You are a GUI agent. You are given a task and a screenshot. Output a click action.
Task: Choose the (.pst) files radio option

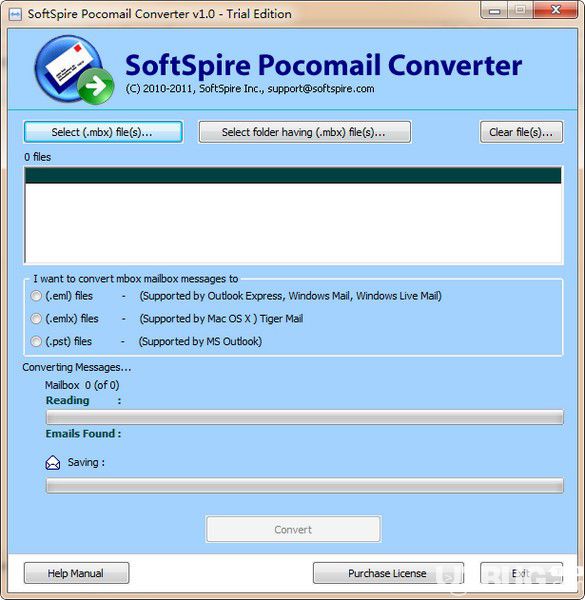(x=36, y=341)
